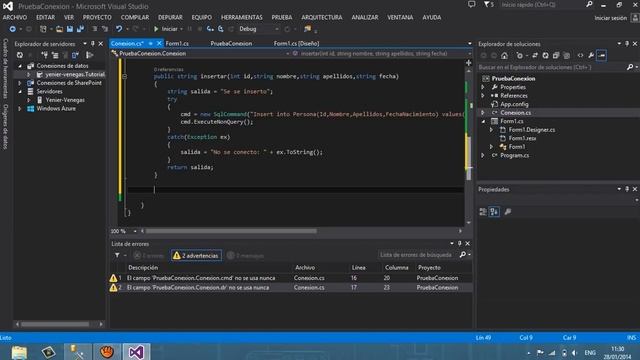Viewport: 640px width, 360px height.
Task: Switch to the Form1.cs editor tab
Action: tap(177, 43)
